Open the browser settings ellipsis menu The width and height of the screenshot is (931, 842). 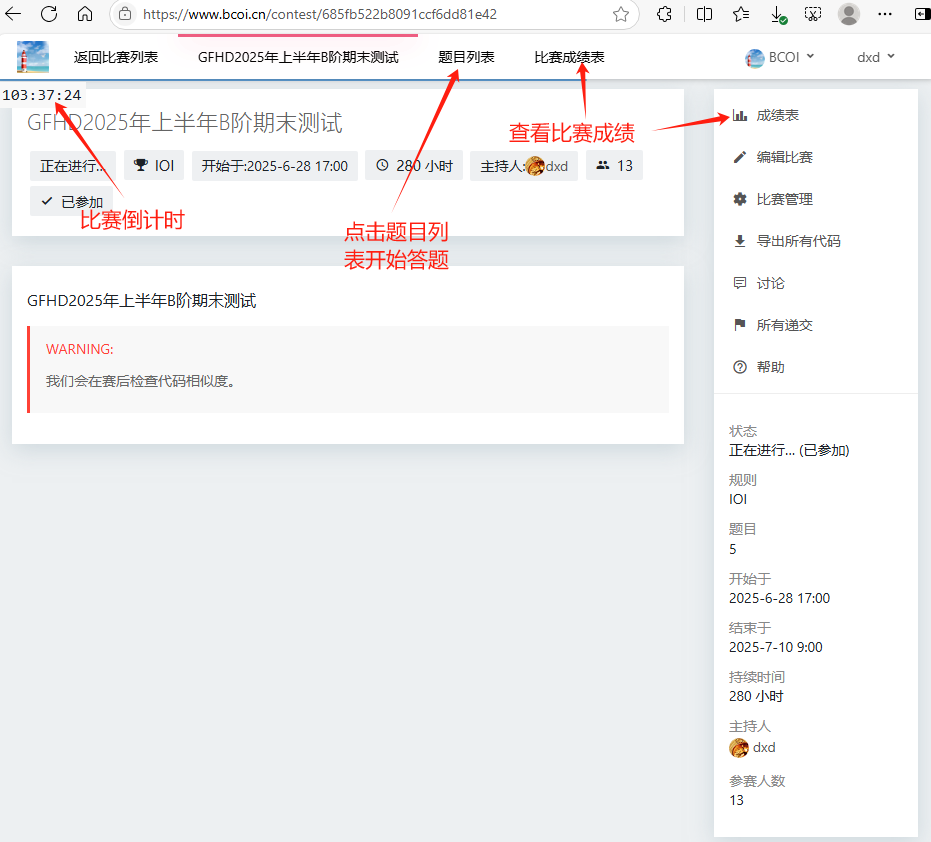point(885,14)
